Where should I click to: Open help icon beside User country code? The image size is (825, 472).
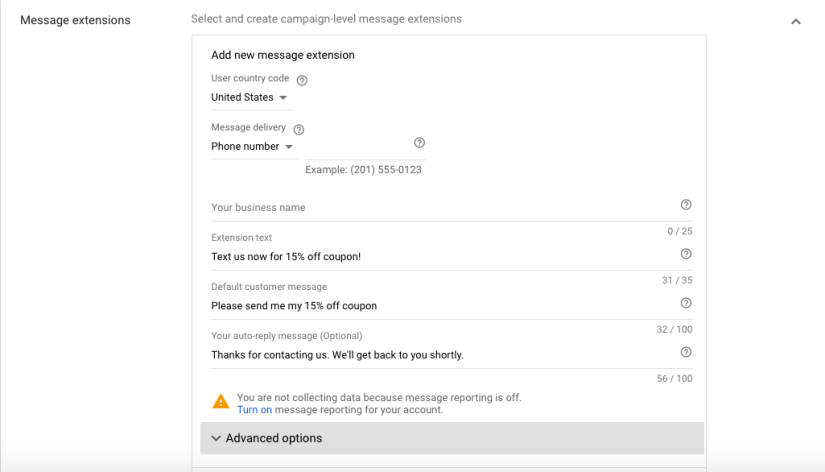click(302, 80)
